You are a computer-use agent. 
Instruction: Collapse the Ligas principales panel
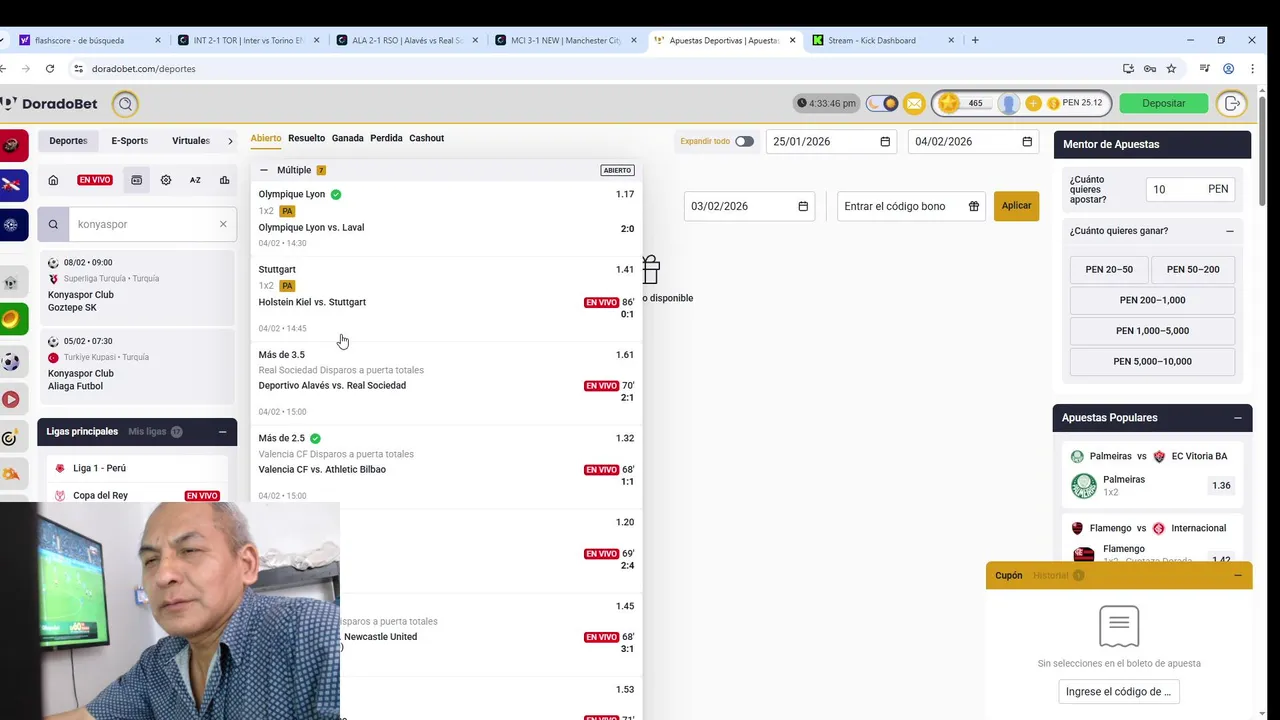pos(222,432)
